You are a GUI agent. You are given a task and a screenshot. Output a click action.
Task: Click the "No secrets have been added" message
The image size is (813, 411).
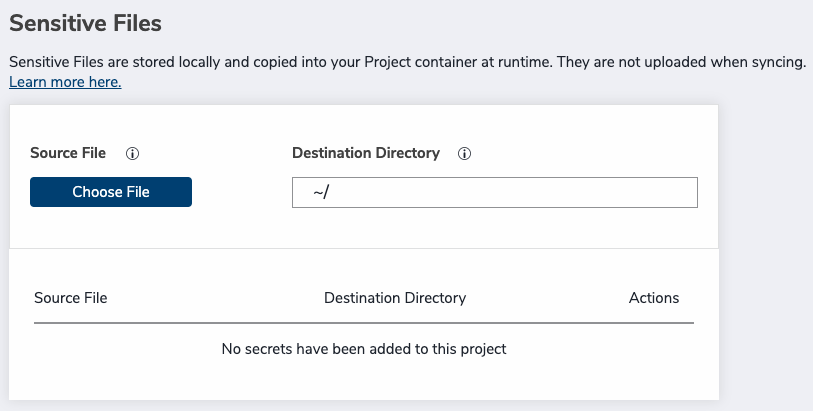coord(364,349)
